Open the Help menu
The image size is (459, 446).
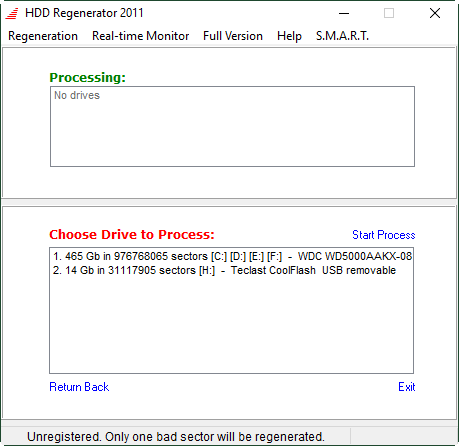[x=289, y=36]
